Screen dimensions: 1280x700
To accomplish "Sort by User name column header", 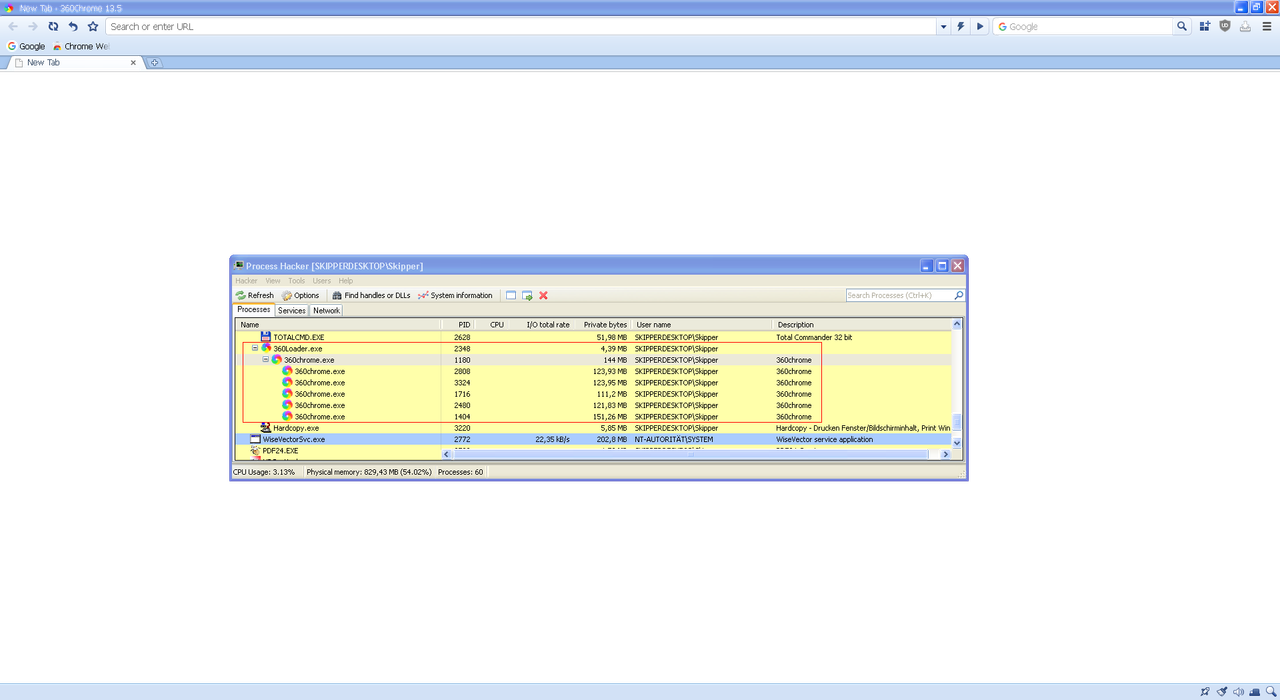I will click(701, 325).
